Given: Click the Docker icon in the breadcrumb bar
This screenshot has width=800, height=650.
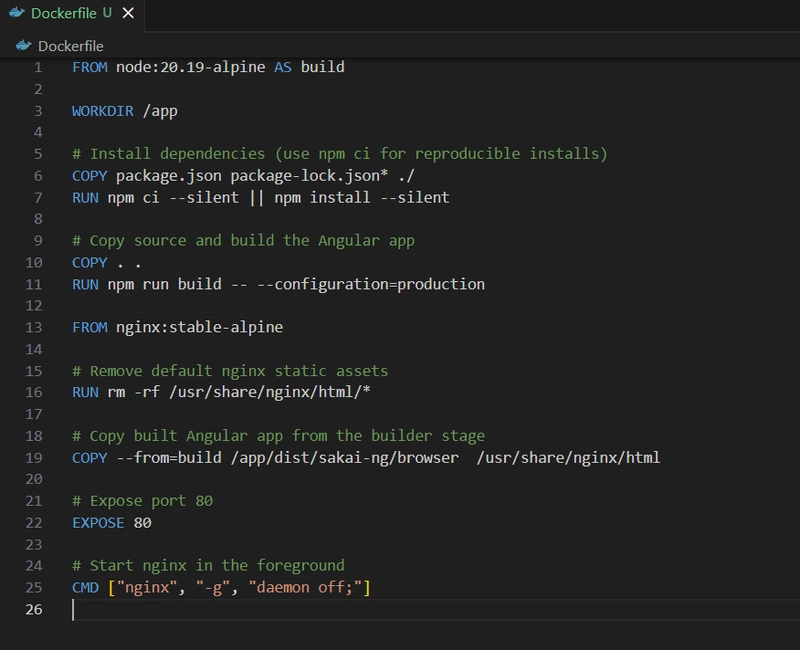Looking at the screenshot, I should pos(24,46).
